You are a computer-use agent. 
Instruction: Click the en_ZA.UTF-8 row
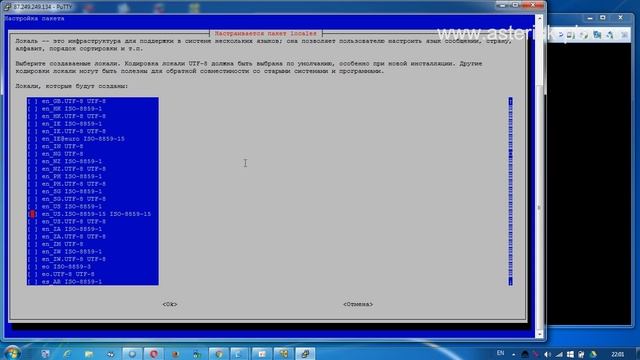coord(93,237)
